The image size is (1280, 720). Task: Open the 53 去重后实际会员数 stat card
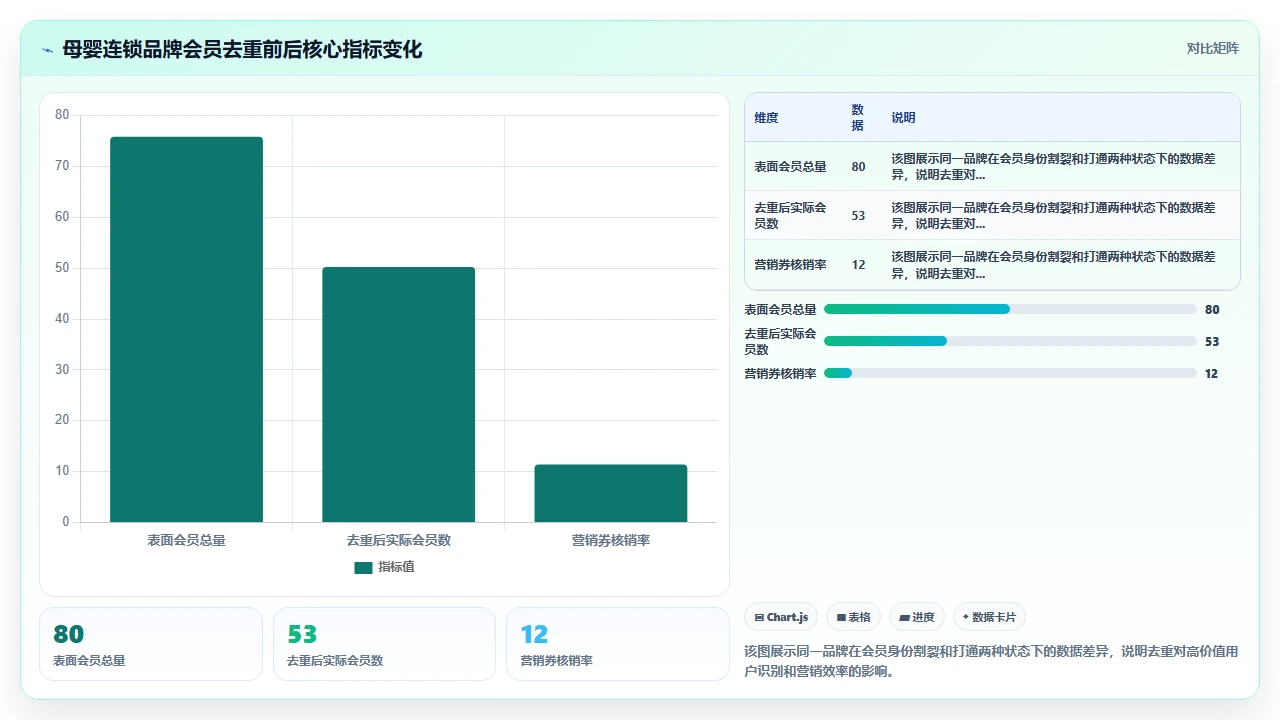pyautogui.click(x=385, y=644)
